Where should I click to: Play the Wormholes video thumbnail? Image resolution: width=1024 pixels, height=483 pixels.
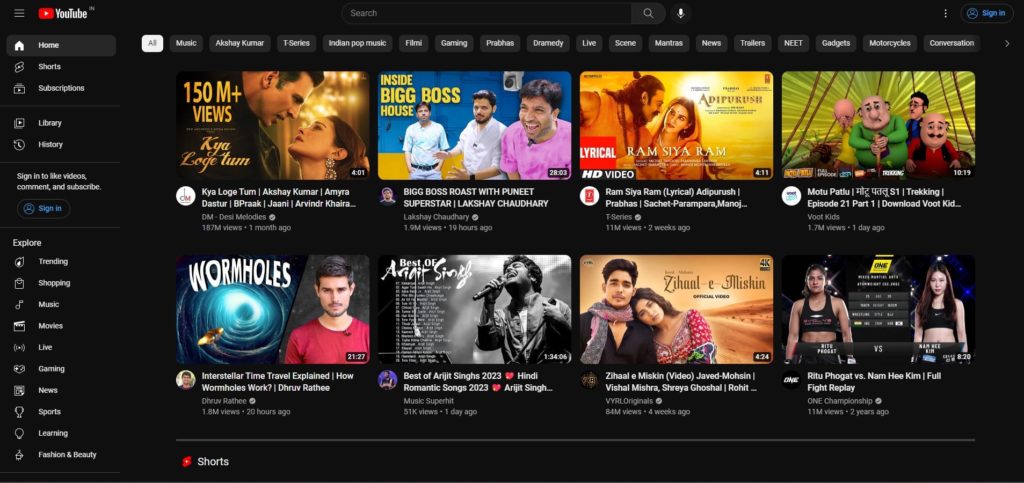(x=272, y=309)
